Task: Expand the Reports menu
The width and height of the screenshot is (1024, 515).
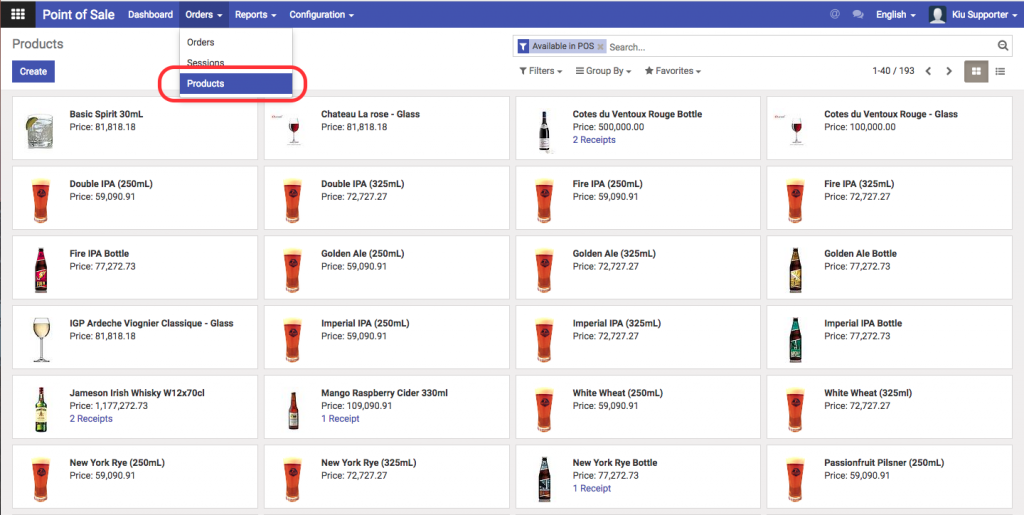Action: point(255,14)
